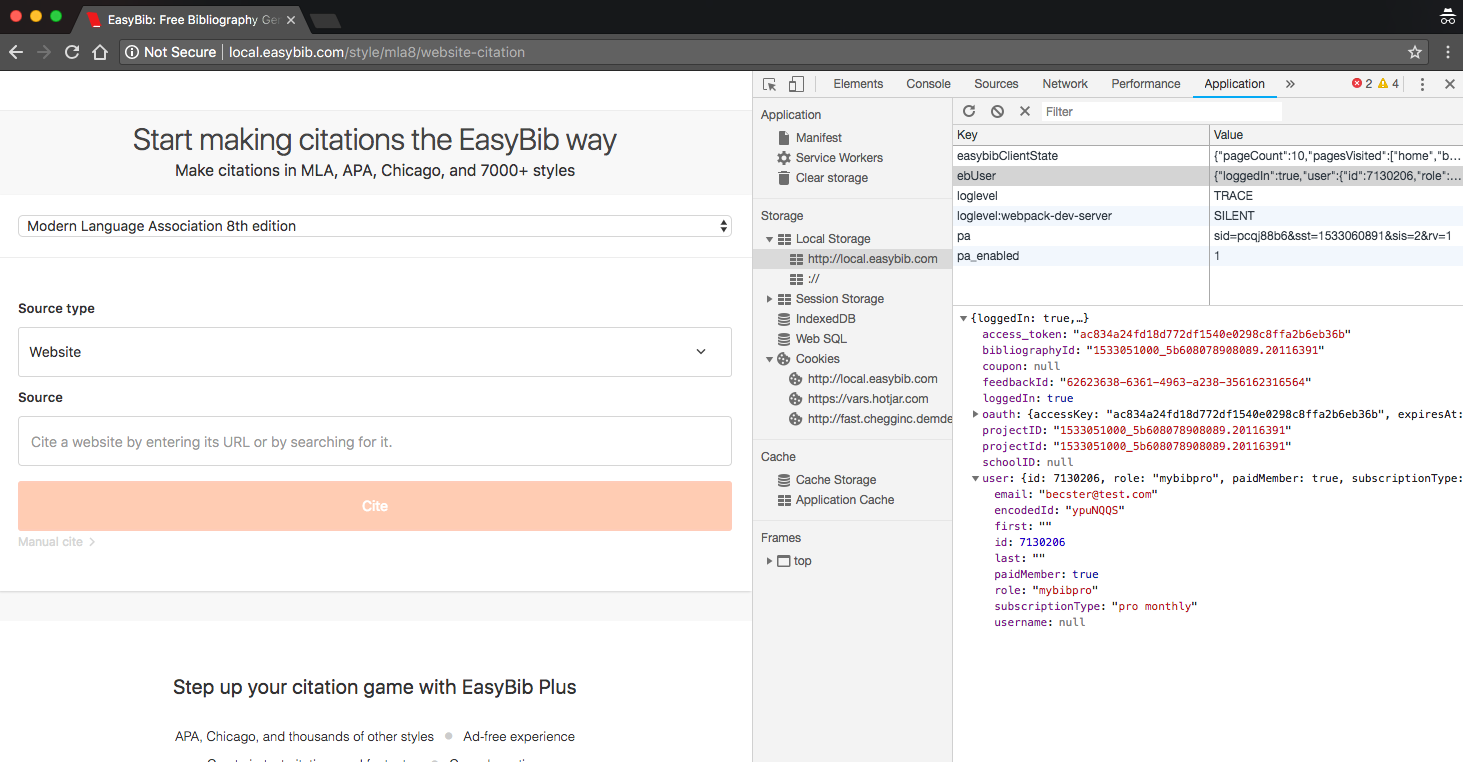Go to browser home page icon
The height and width of the screenshot is (762, 1463).
click(100, 52)
